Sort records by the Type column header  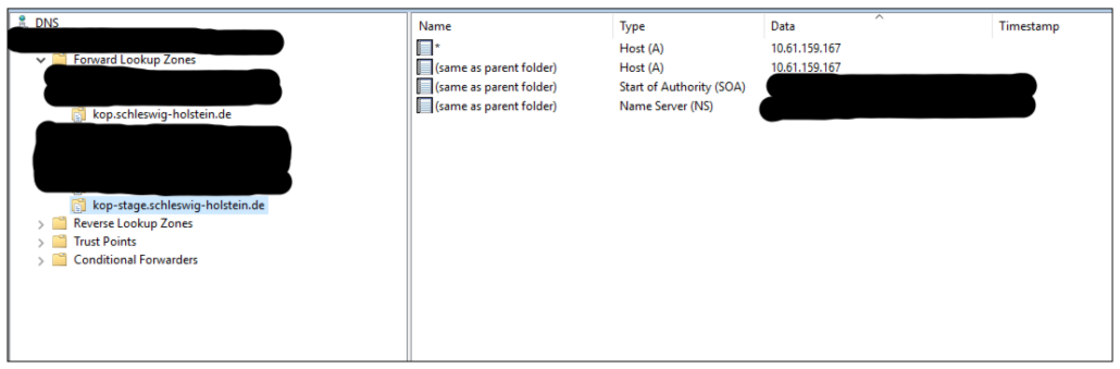[x=688, y=26]
